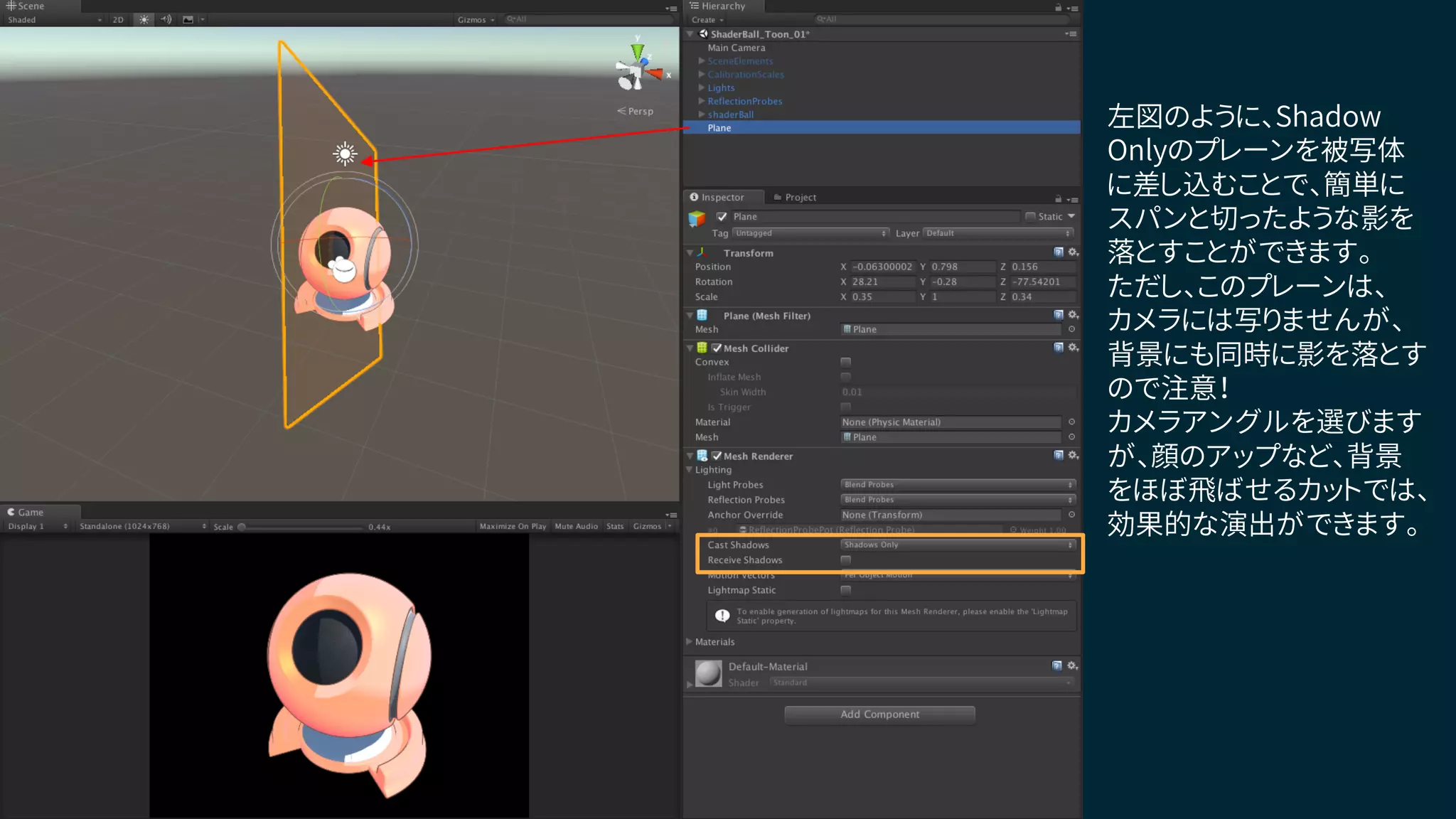Enable Receive Shadows checkbox
Screen dimensions: 1456x819
(x=845, y=560)
